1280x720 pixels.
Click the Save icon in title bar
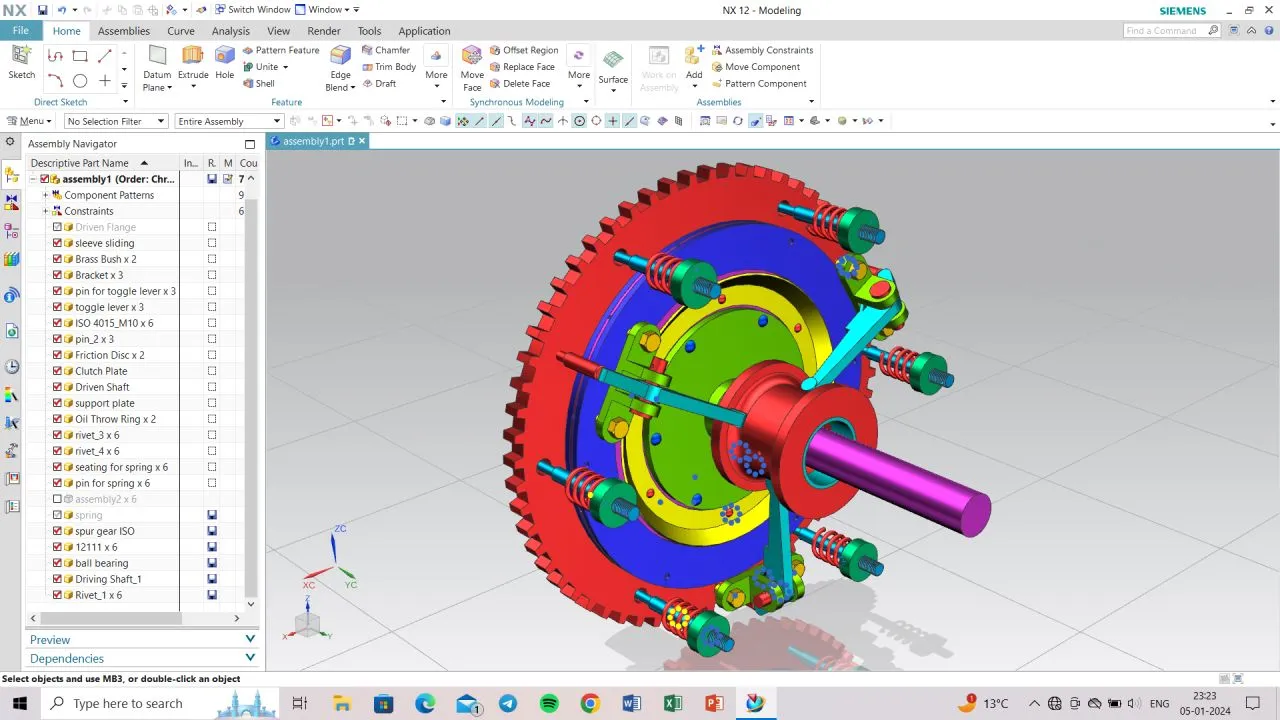tap(42, 10)
